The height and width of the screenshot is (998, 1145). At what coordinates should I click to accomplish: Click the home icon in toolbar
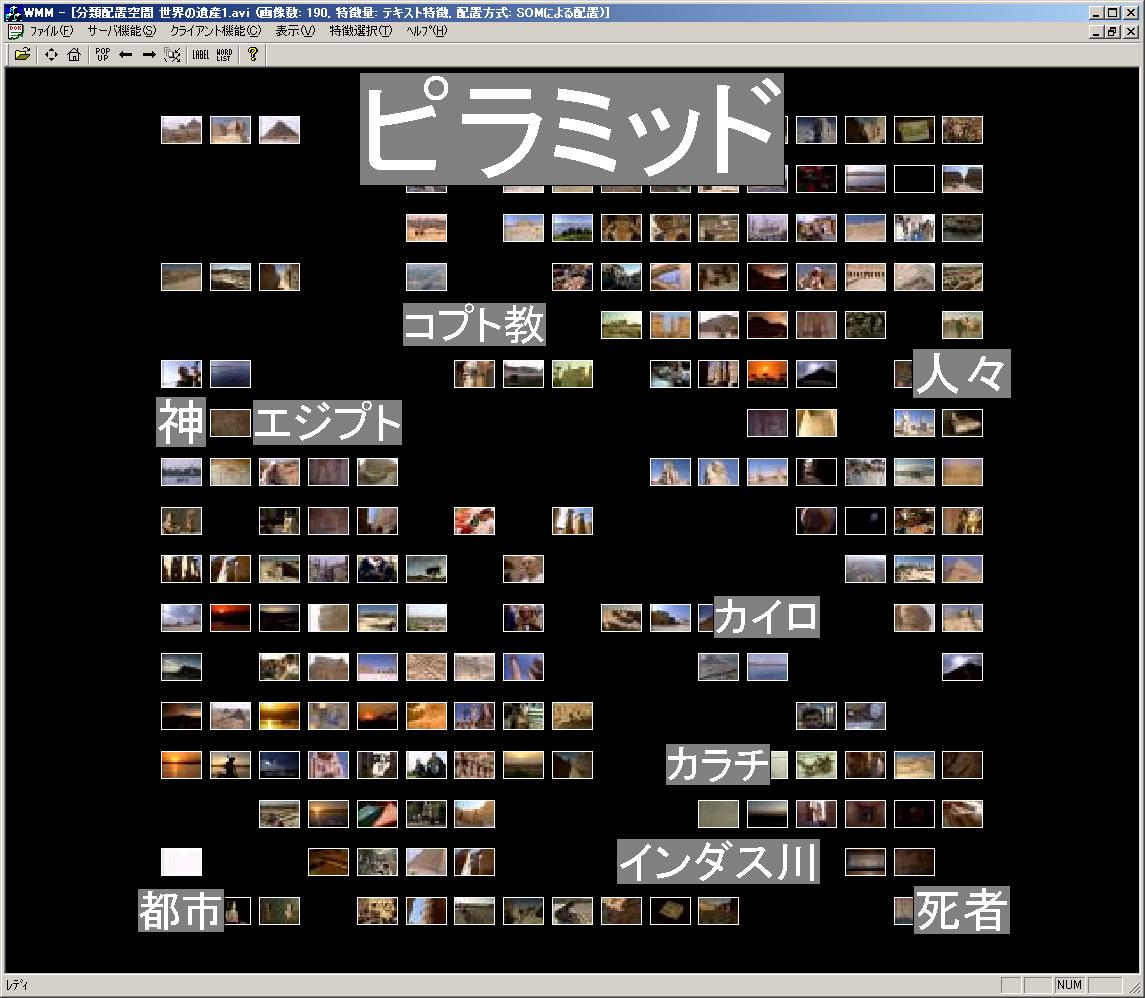tap(74, 55)
